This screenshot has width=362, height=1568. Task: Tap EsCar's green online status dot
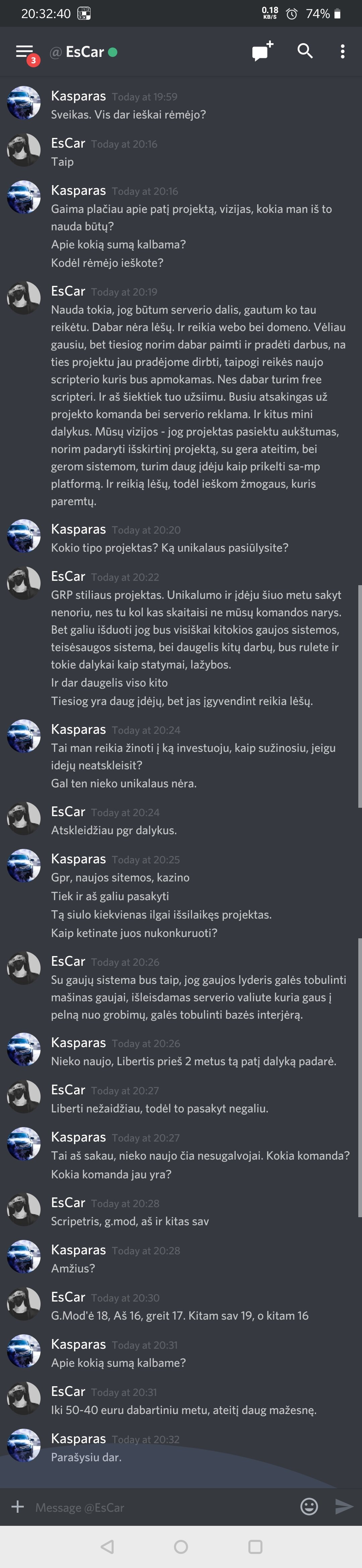[x=113, y=52]
